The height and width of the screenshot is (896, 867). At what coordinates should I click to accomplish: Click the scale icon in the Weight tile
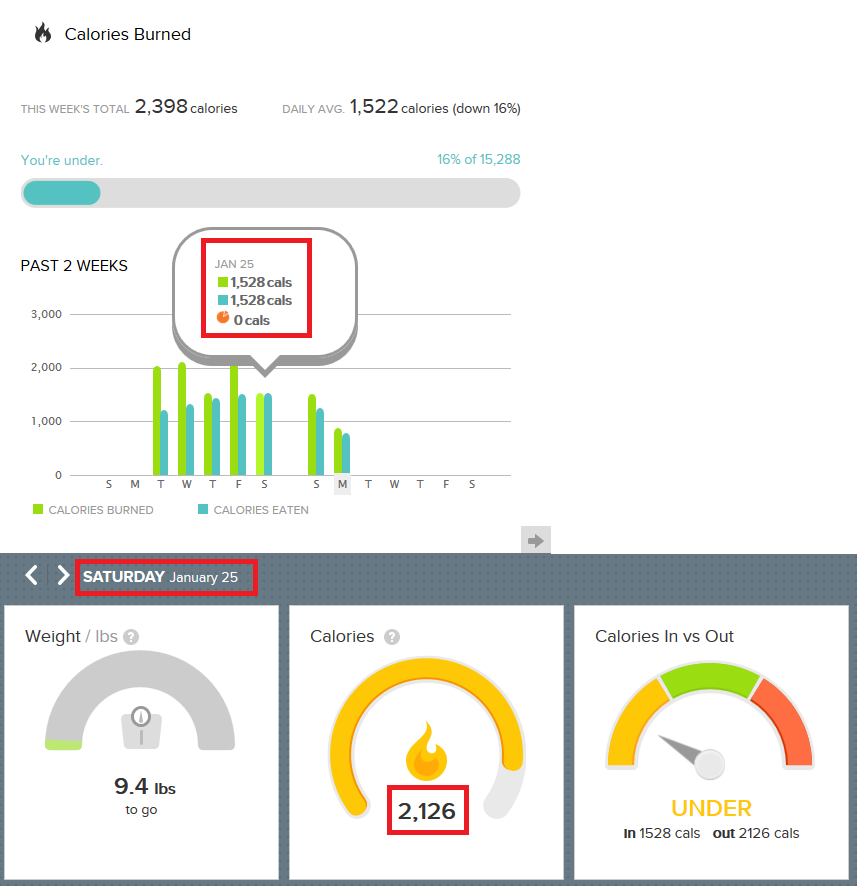pos(141,727)
